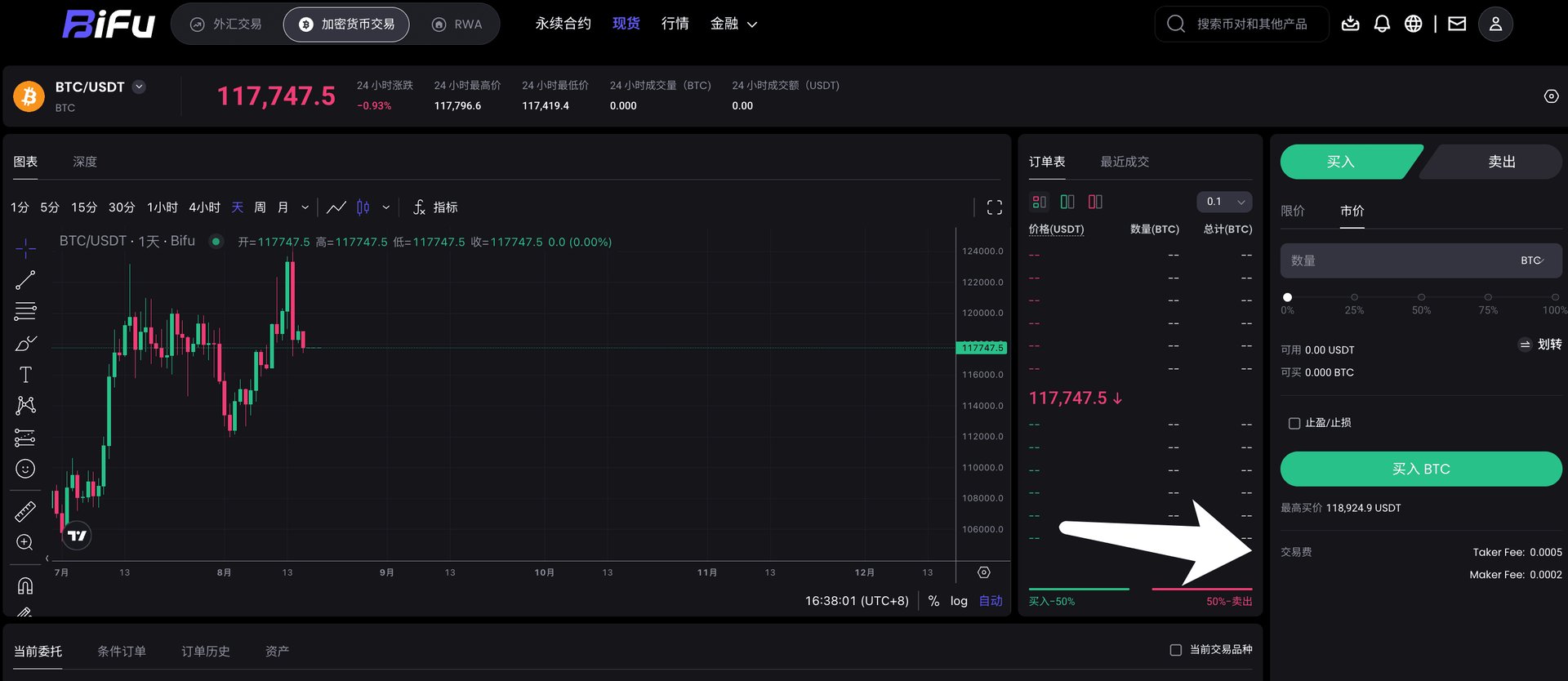Image resolution: width=1568 pixels, height=681 pixels.
Task: Open the download app icon
Action: point(1351,24)
